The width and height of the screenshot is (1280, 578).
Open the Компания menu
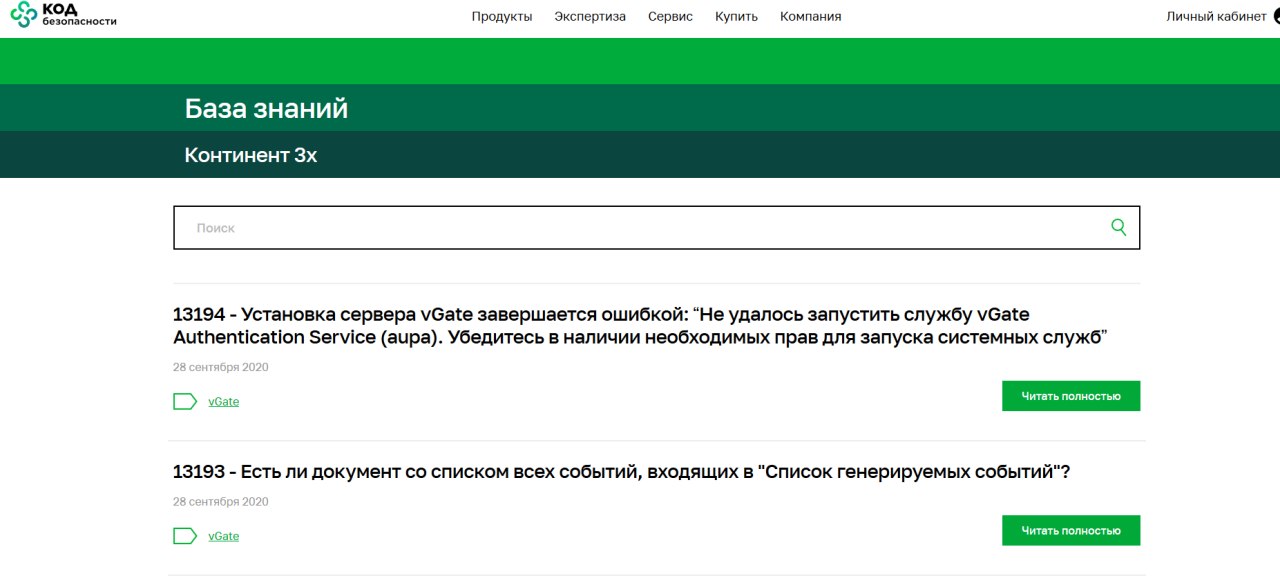811,16
